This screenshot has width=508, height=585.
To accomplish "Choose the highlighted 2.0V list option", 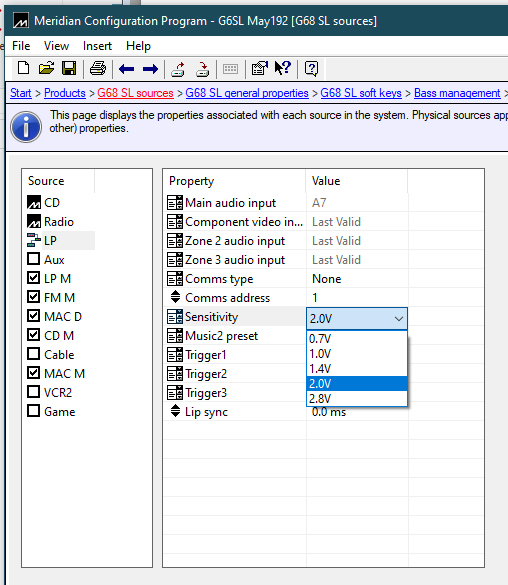I will pyautogui.click(x=357, y=384).
